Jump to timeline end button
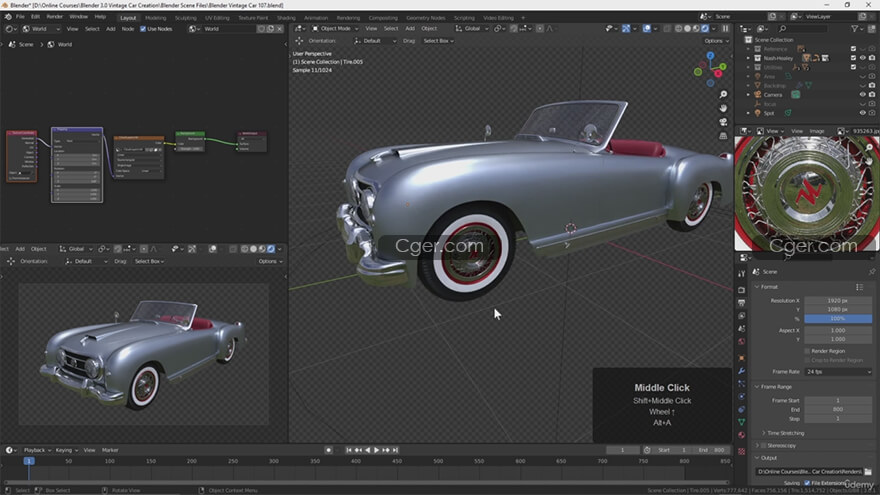The height and width of the screenshot is (495, 880). [x=395, y=450]
